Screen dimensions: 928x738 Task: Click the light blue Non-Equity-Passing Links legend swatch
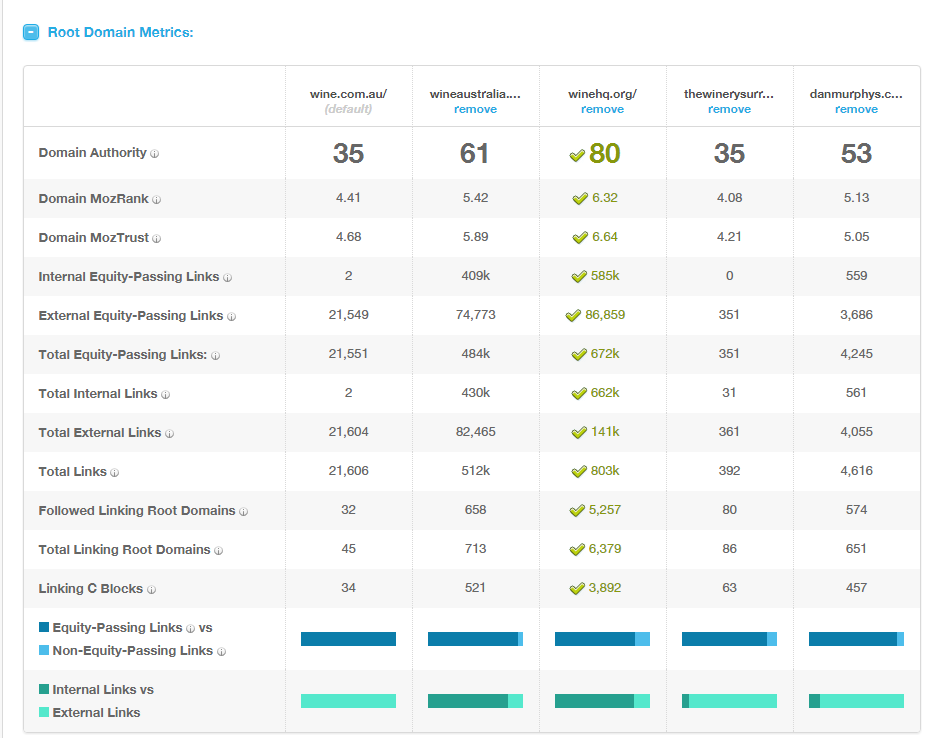44,650
